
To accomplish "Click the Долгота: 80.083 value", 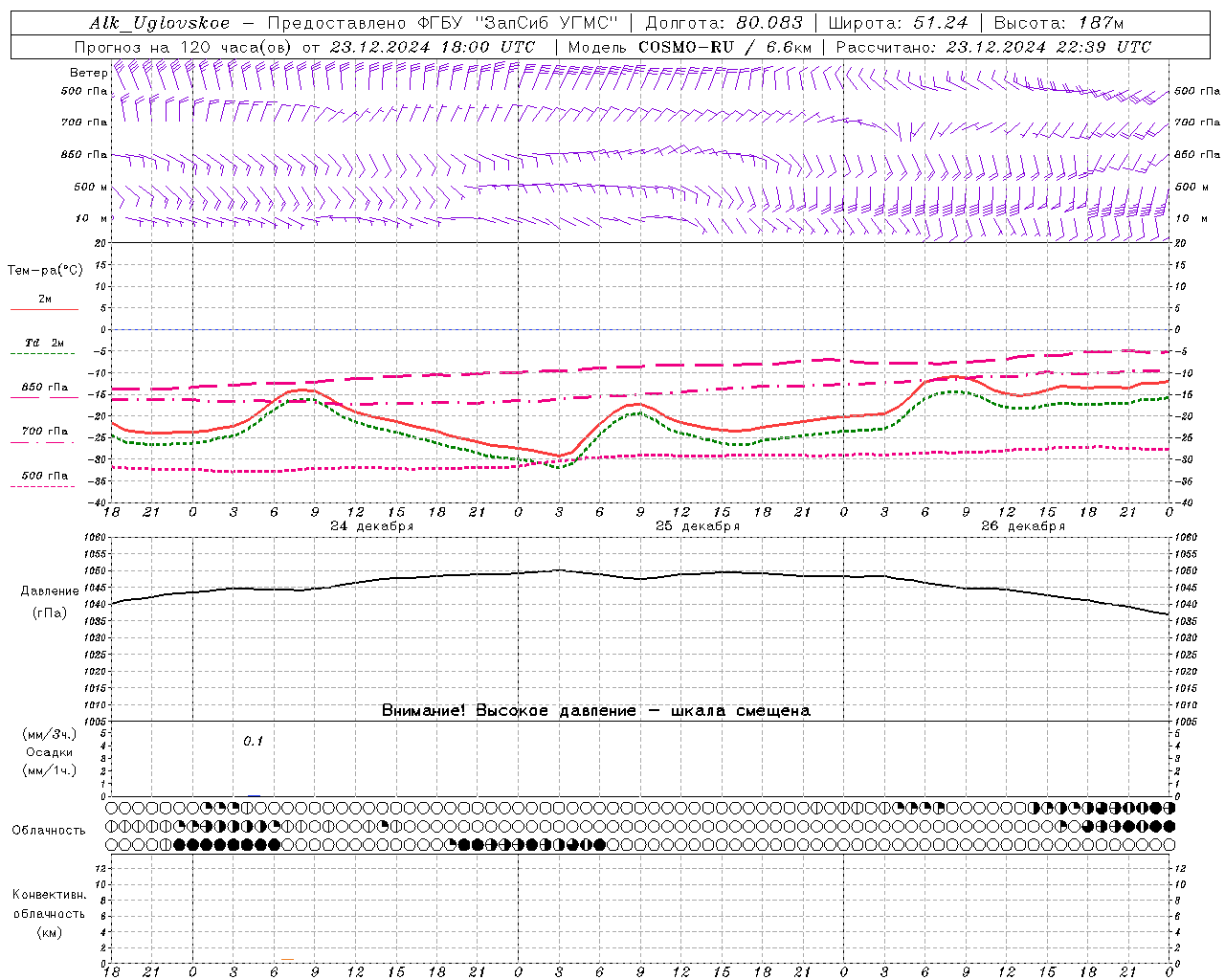I will [x=724, y=23].
